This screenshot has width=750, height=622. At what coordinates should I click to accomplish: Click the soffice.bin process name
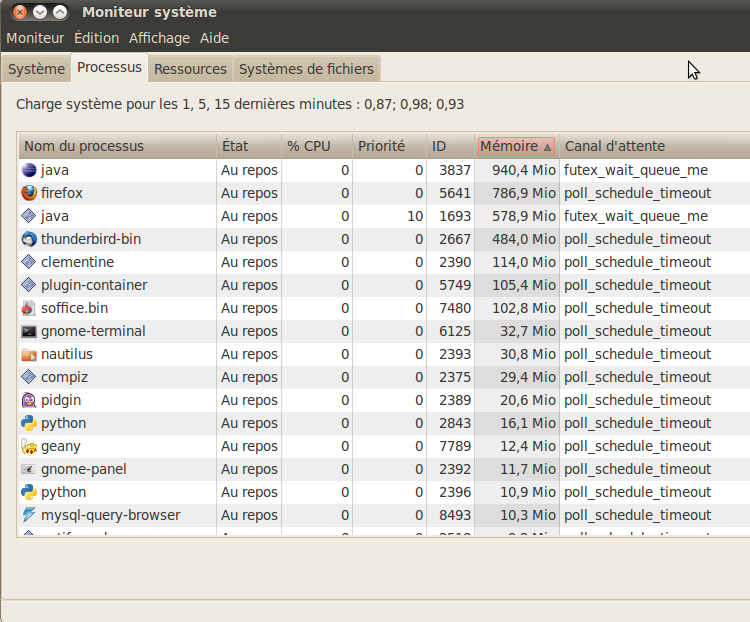75,308
